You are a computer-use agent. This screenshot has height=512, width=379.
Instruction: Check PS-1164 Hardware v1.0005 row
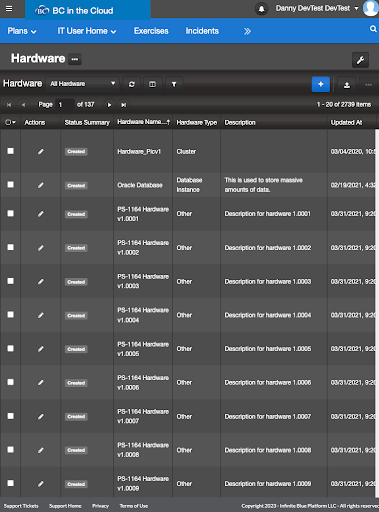[11, 348]
